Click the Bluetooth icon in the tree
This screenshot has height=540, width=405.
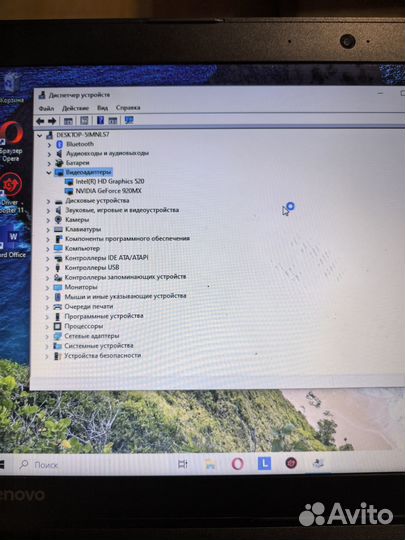click(x=59, y=144)
